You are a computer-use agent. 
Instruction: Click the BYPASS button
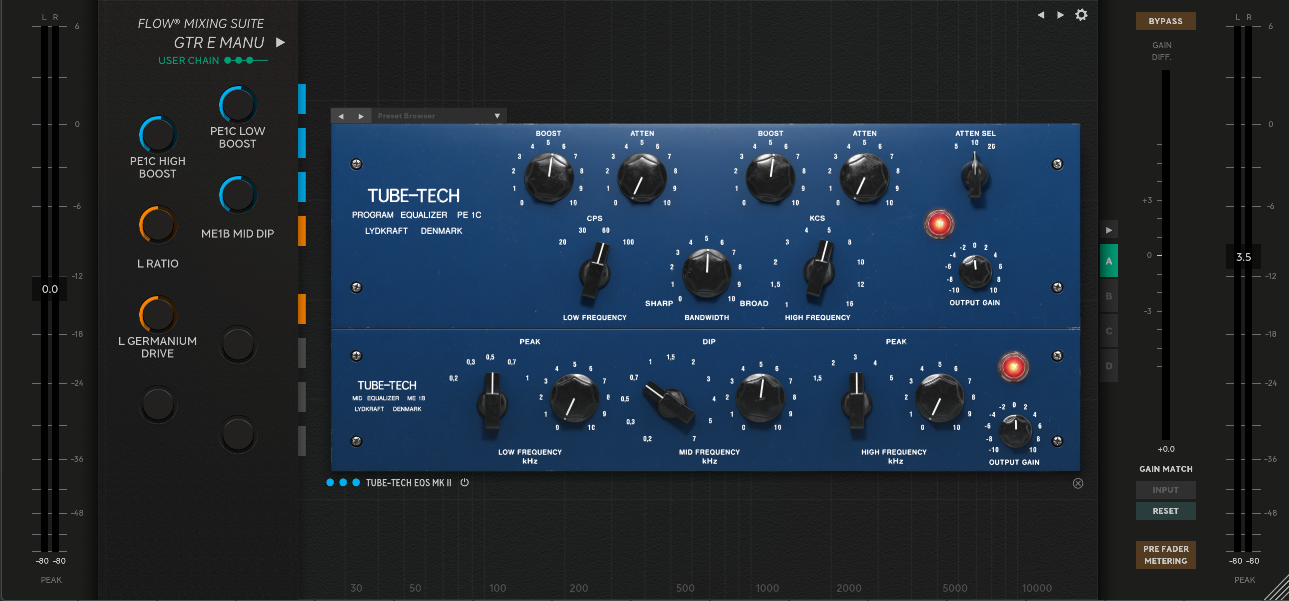1165,21
